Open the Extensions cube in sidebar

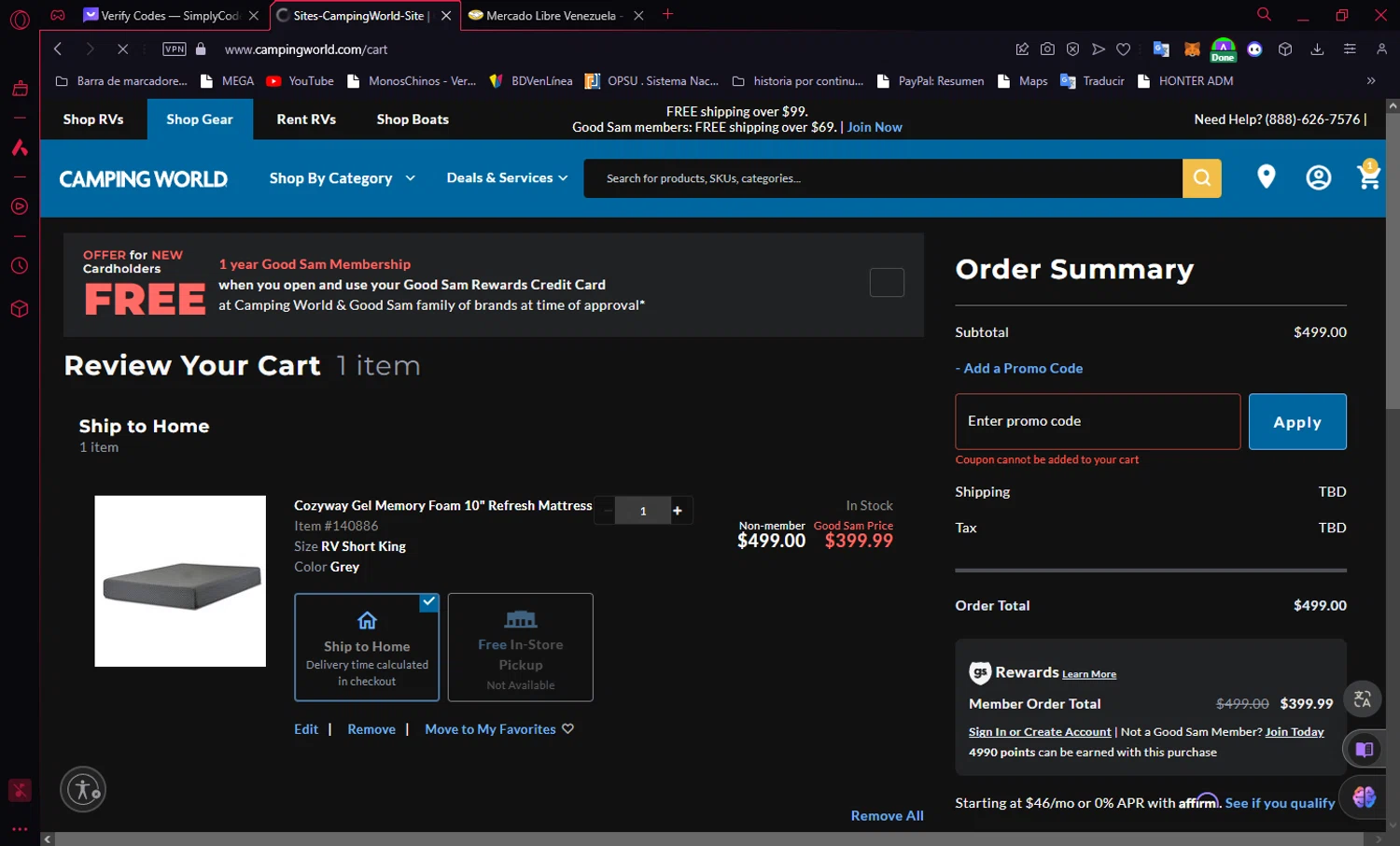click(x=20, y=309)
